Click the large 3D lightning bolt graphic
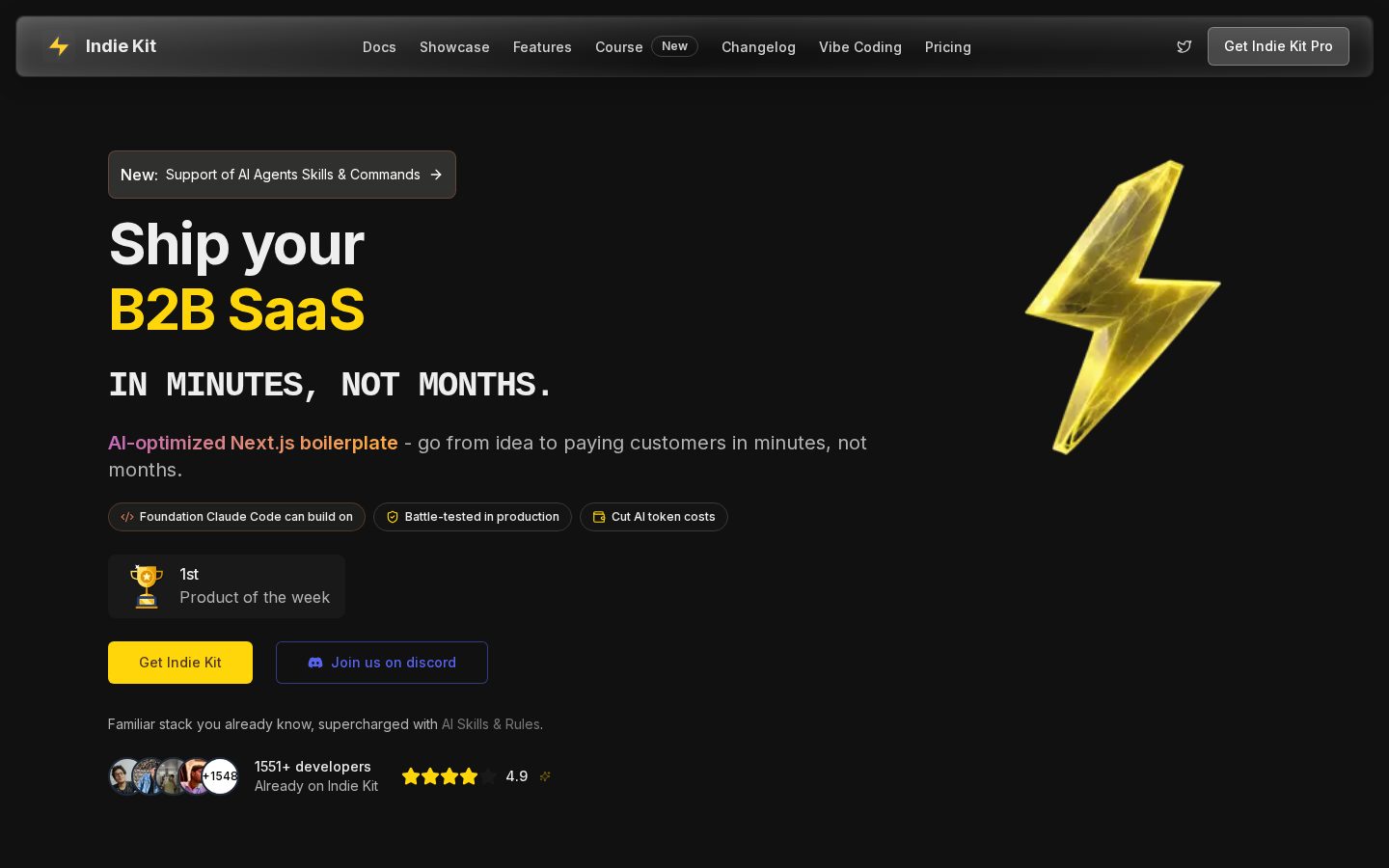 (1123, 307)
